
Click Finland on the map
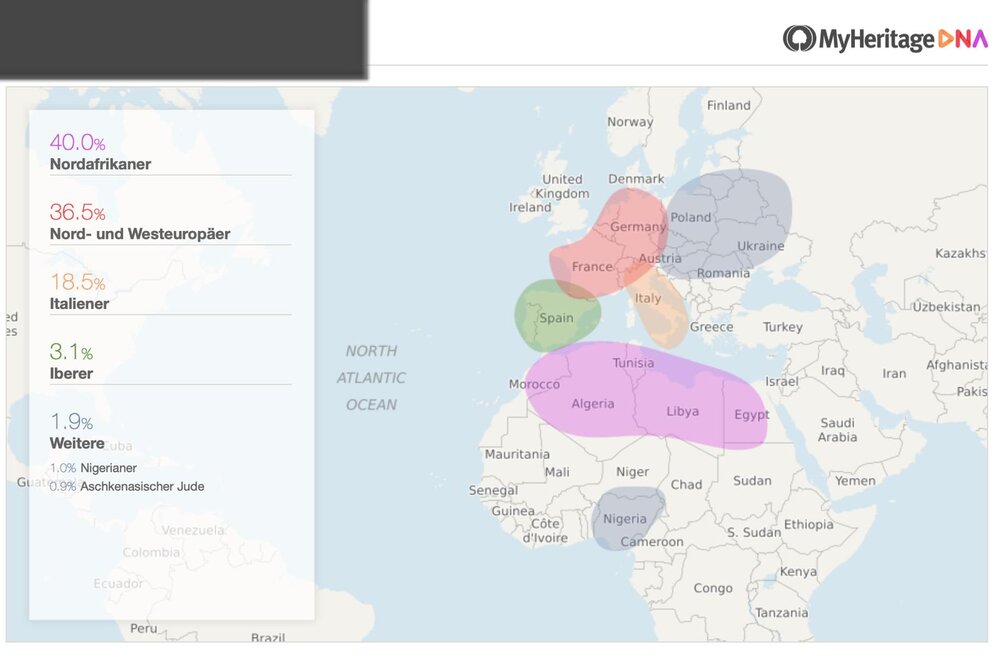728,105
